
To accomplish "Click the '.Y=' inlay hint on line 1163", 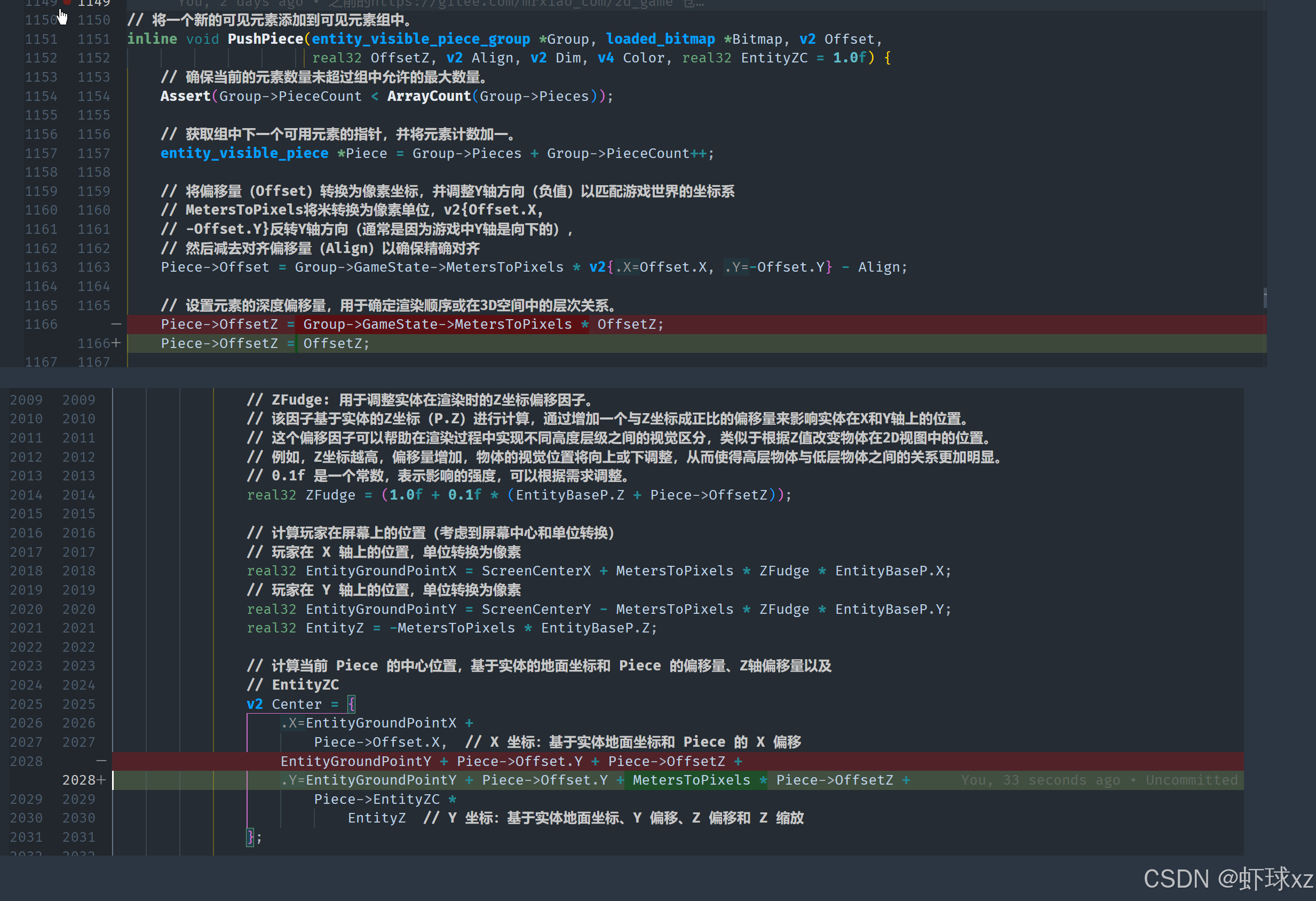I will [736, 267].
